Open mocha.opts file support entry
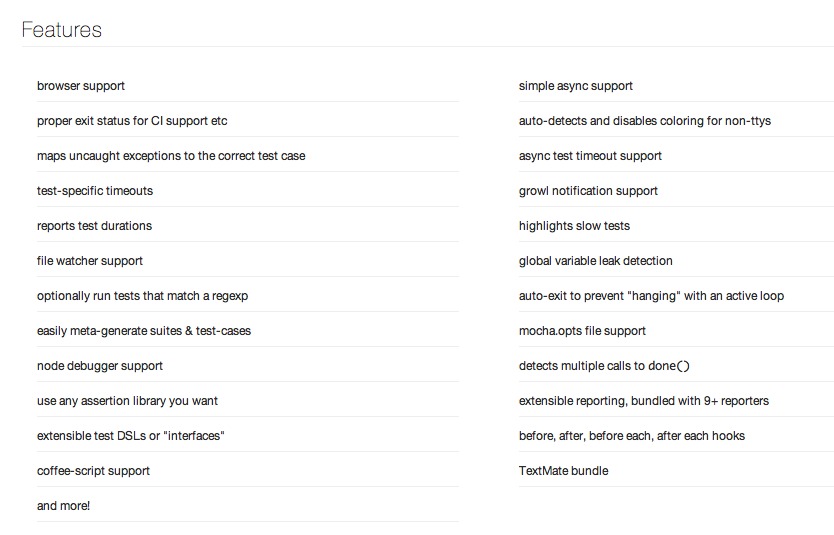The width and height of the screenshot is (834, 535). tap(582, 331)
